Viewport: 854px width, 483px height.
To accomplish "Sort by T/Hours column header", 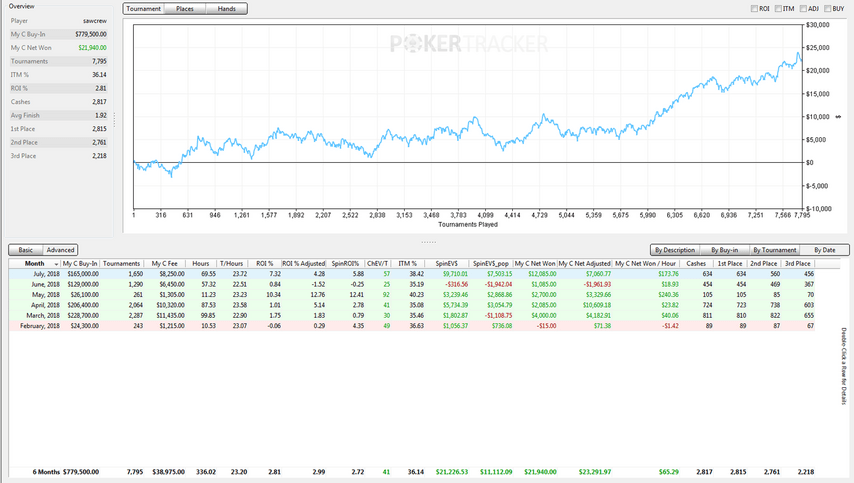I will pyautogui.click(x=231, y=264).
